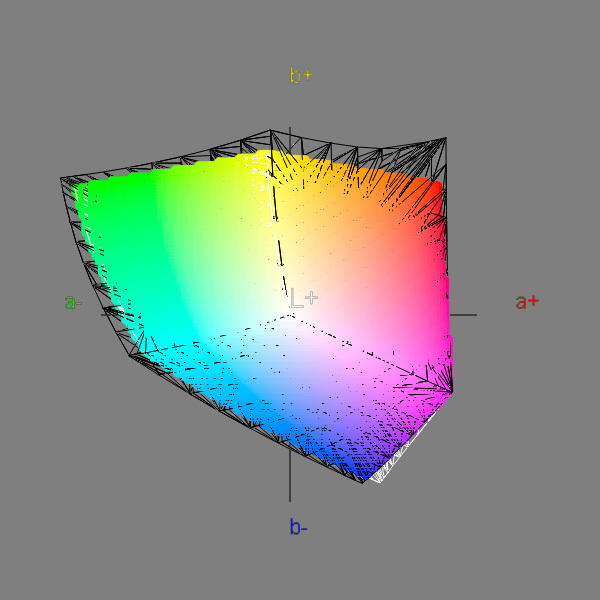Click the green a- axis label
The width and height of the screenshot is (600, 600).
pos(73,302)
